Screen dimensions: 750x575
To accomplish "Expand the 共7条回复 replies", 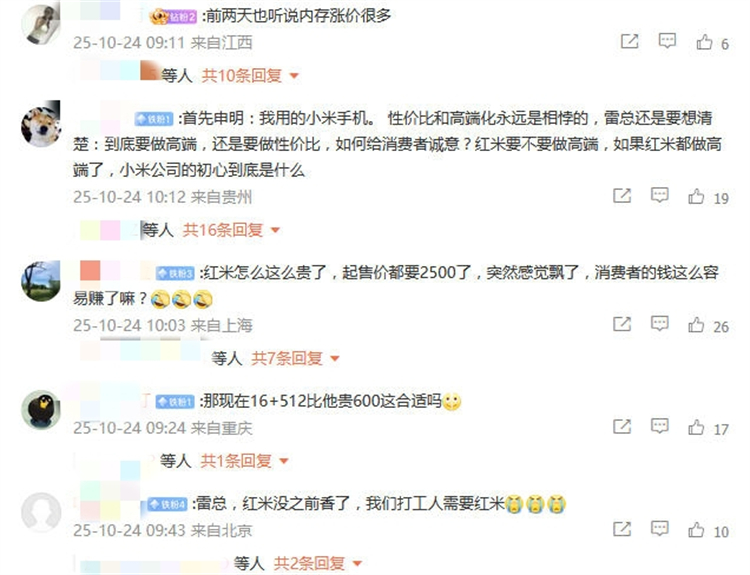I will (x=295, y=358).
